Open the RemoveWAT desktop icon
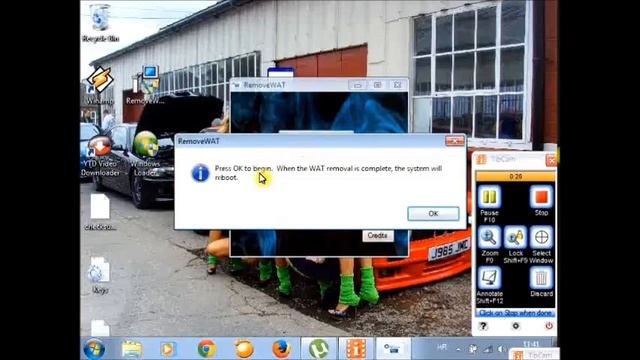 (145, 85)
